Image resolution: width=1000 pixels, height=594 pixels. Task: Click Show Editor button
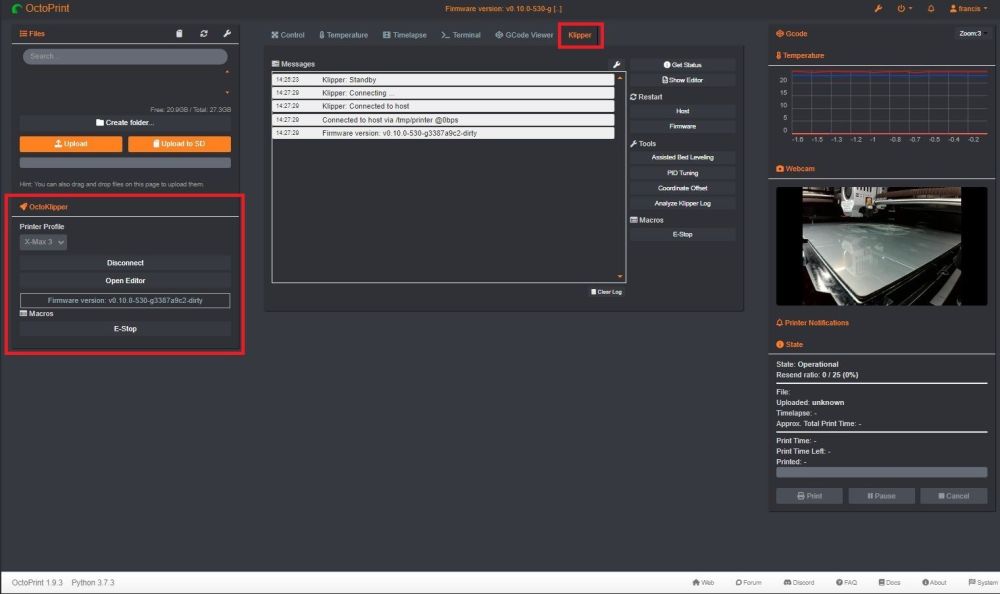[682, 80]
